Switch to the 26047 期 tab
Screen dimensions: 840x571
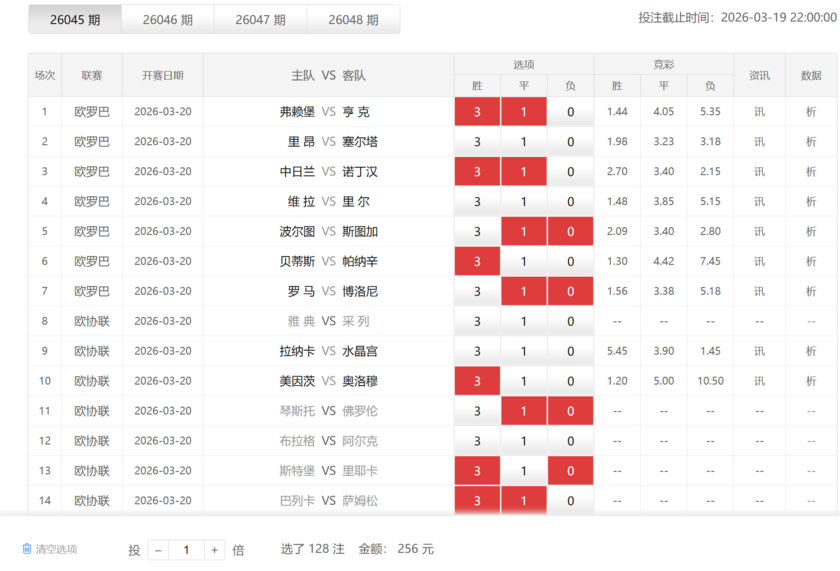tap(260, 19)
